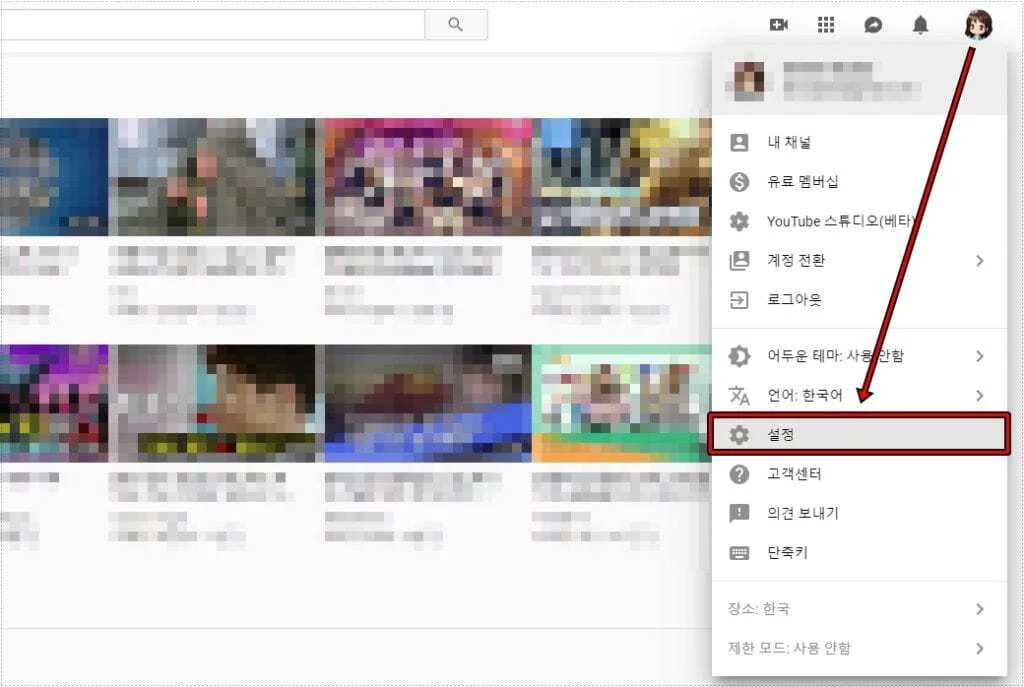Choose 로그아웃 to sign out
The height and width of the screenshot is (687, 1024).
(x=859, y=300)
